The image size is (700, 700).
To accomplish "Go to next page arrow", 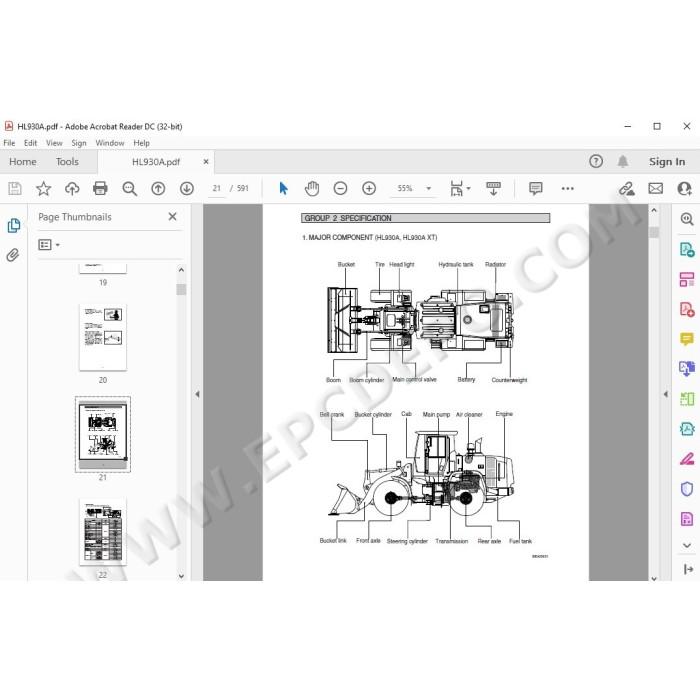I will (x=187, y=188).
